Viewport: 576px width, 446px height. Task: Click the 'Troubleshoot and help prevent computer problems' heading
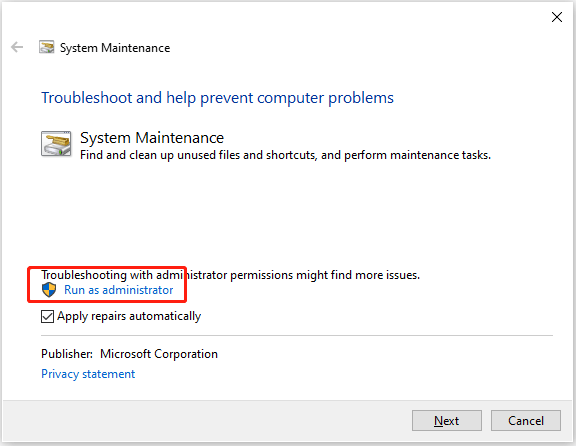(x=217, y=98)
